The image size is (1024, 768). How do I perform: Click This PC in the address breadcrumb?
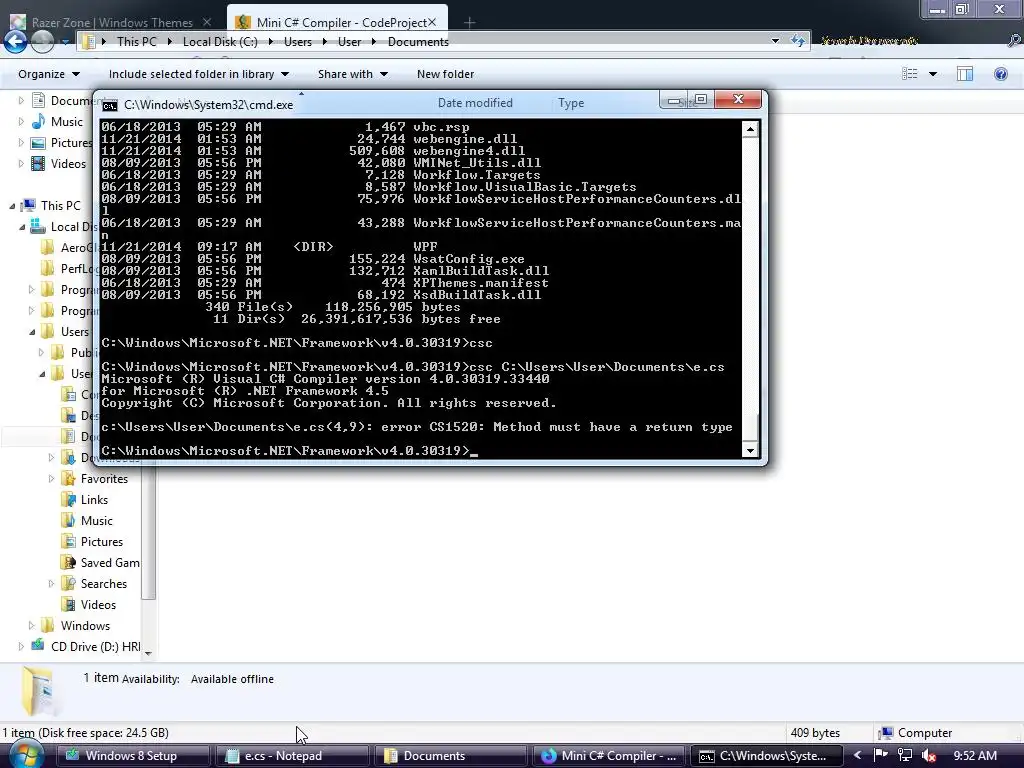(x=136, y=42)
